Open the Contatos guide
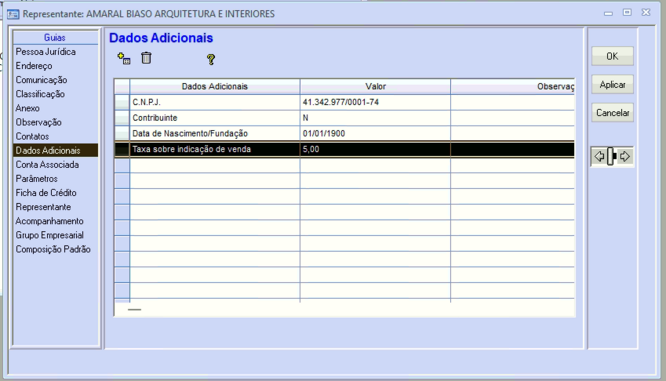Viewport: 666px width, 381px height. point(32,136)
